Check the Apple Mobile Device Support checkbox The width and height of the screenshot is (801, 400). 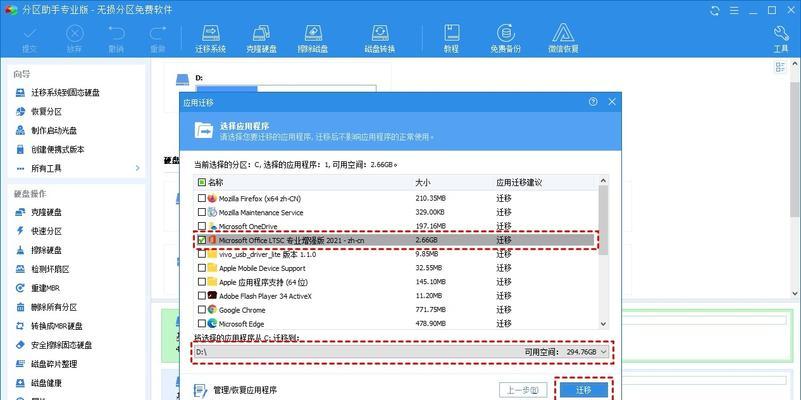click(202, 268)
